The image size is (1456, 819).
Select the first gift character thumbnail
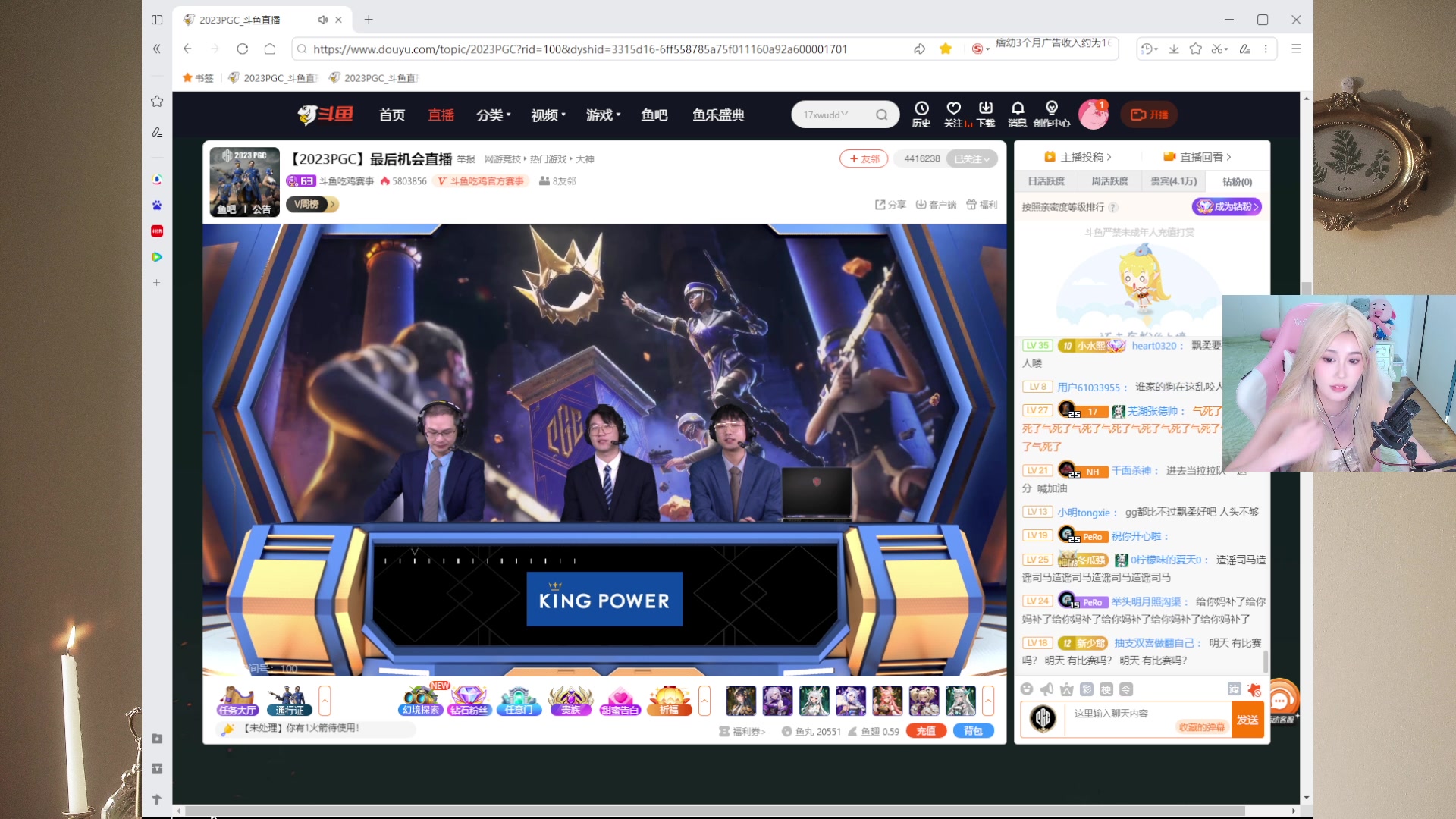(x=741, y=701)
